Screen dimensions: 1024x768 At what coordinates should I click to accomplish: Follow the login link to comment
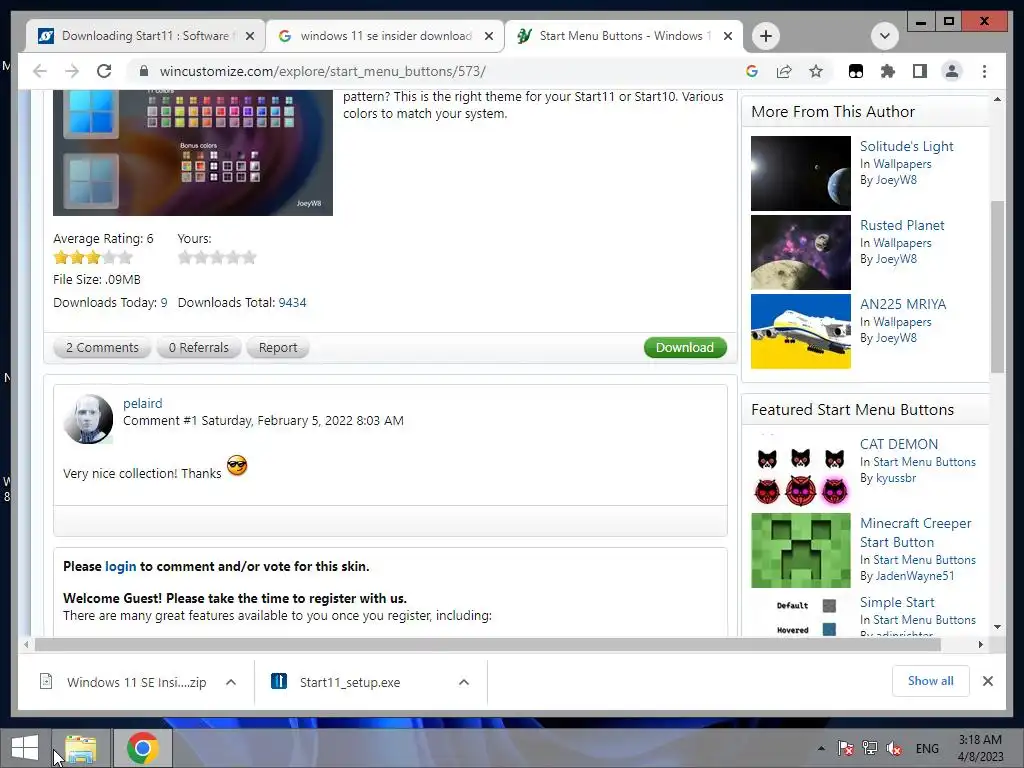121,566
